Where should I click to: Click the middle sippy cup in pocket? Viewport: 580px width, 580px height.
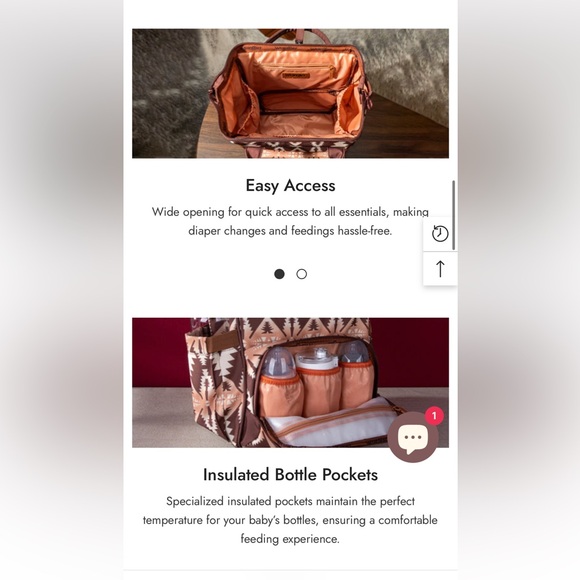click(318, 381)
